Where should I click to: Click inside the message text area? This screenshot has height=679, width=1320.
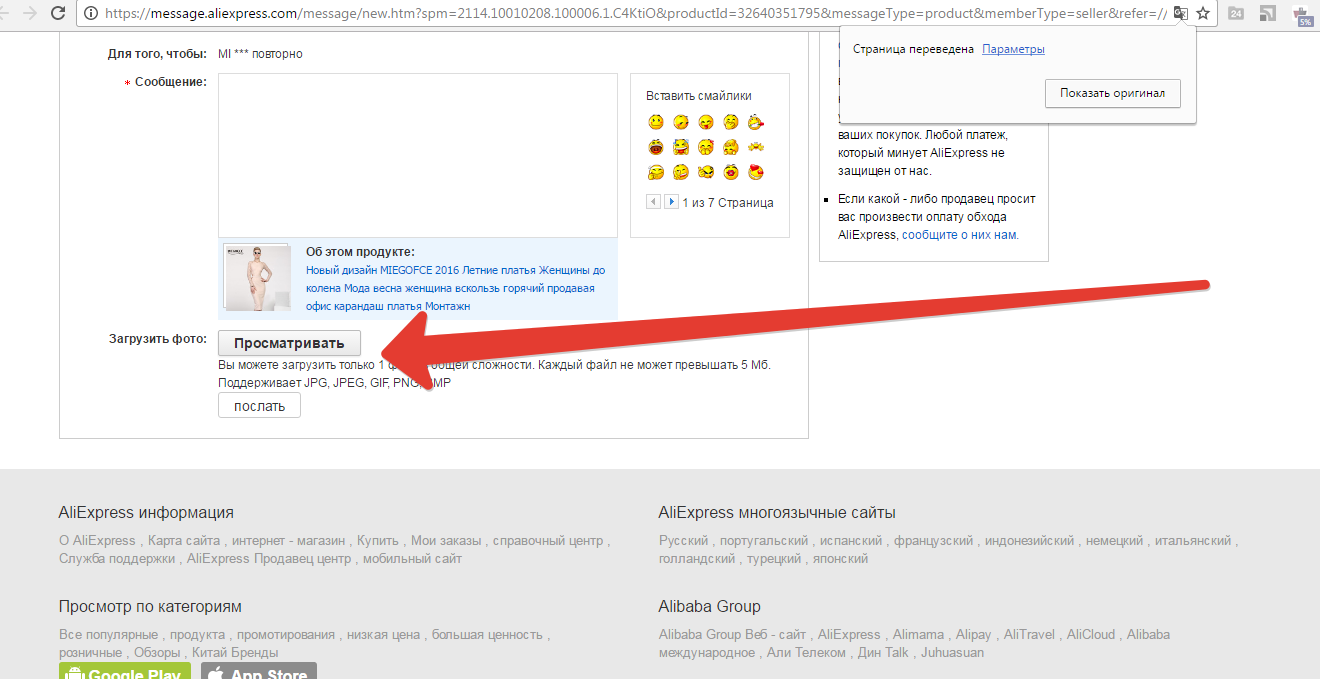(x=418, y=155)
